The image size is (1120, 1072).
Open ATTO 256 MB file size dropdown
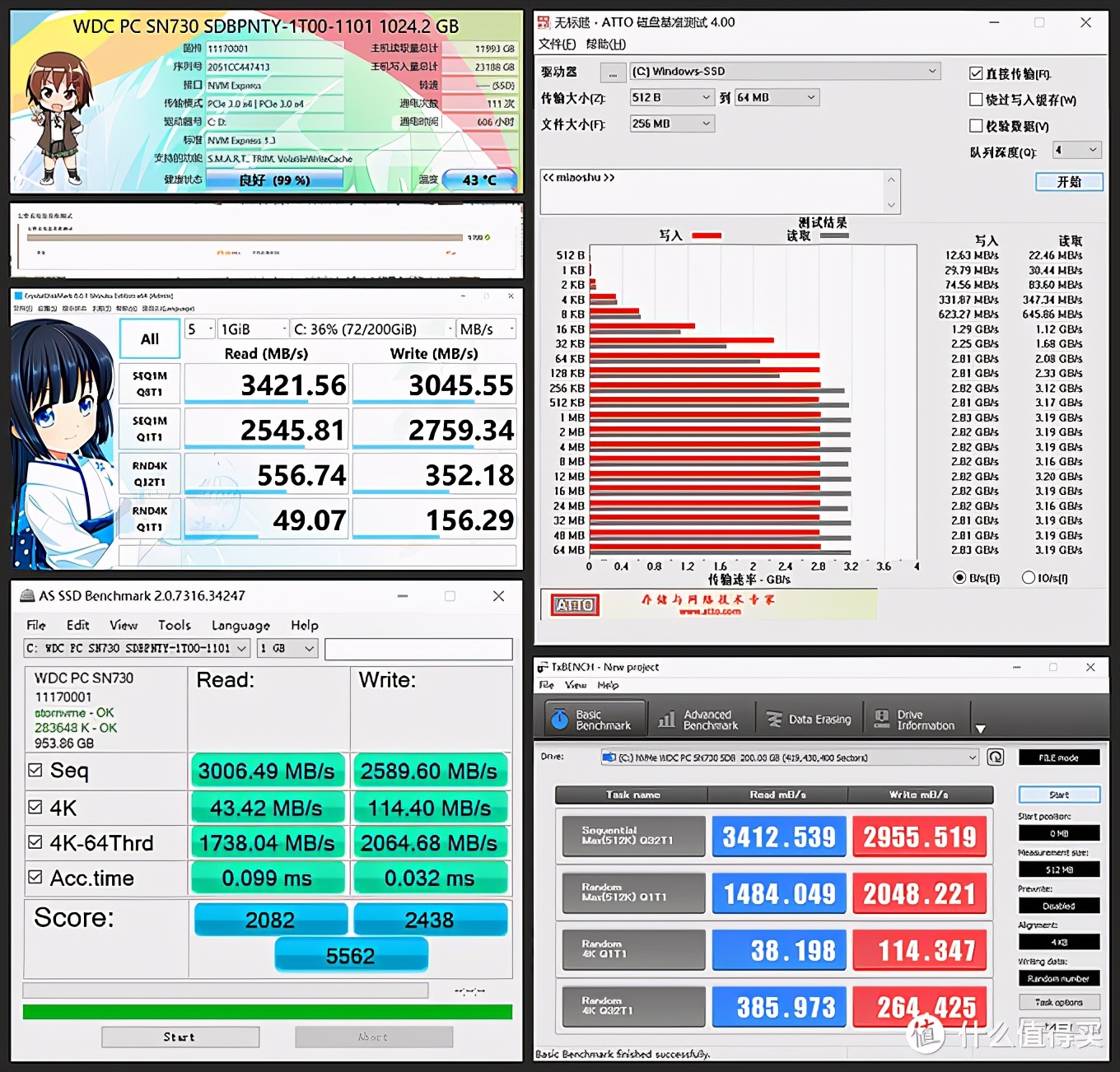point(672,124)
